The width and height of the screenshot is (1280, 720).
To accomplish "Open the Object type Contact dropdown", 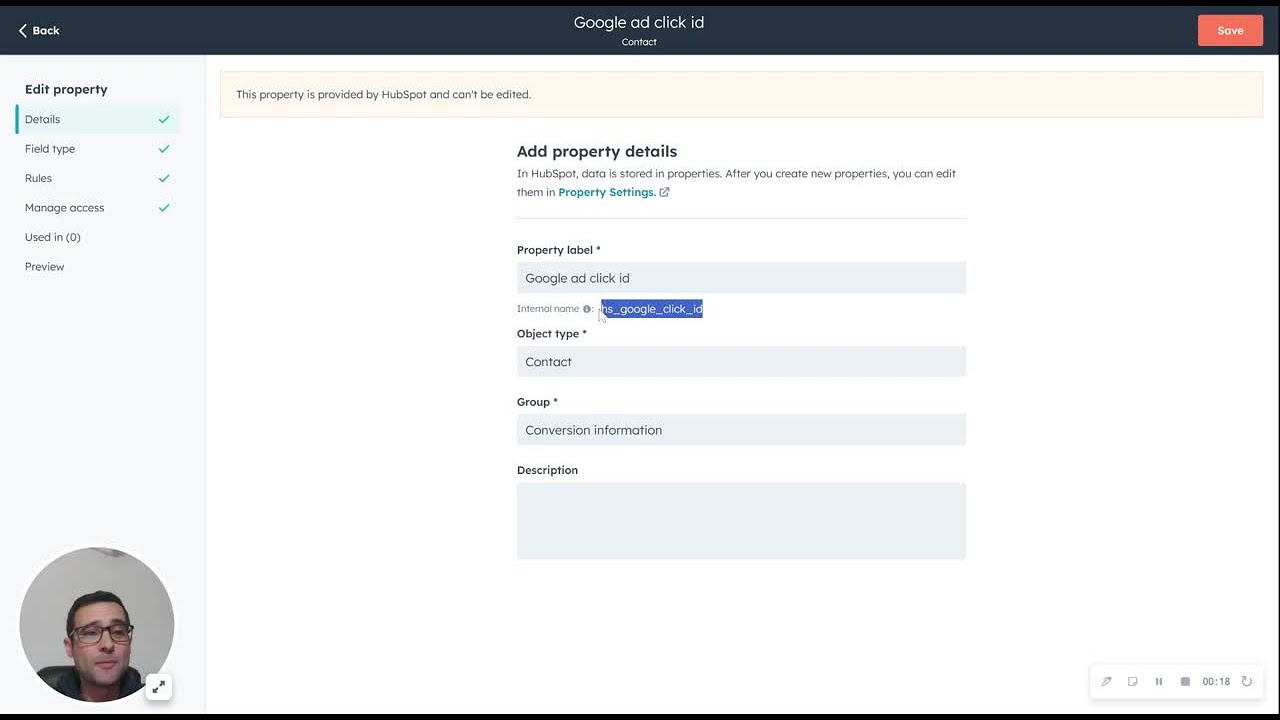I will tap(741, 362).
